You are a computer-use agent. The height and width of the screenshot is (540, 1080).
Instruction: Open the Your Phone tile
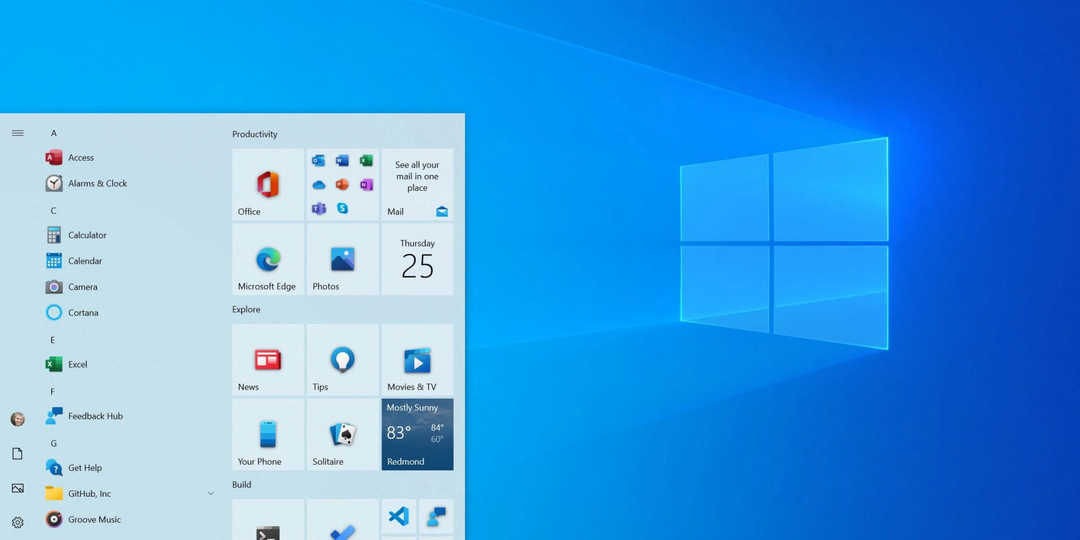point(268,435)
